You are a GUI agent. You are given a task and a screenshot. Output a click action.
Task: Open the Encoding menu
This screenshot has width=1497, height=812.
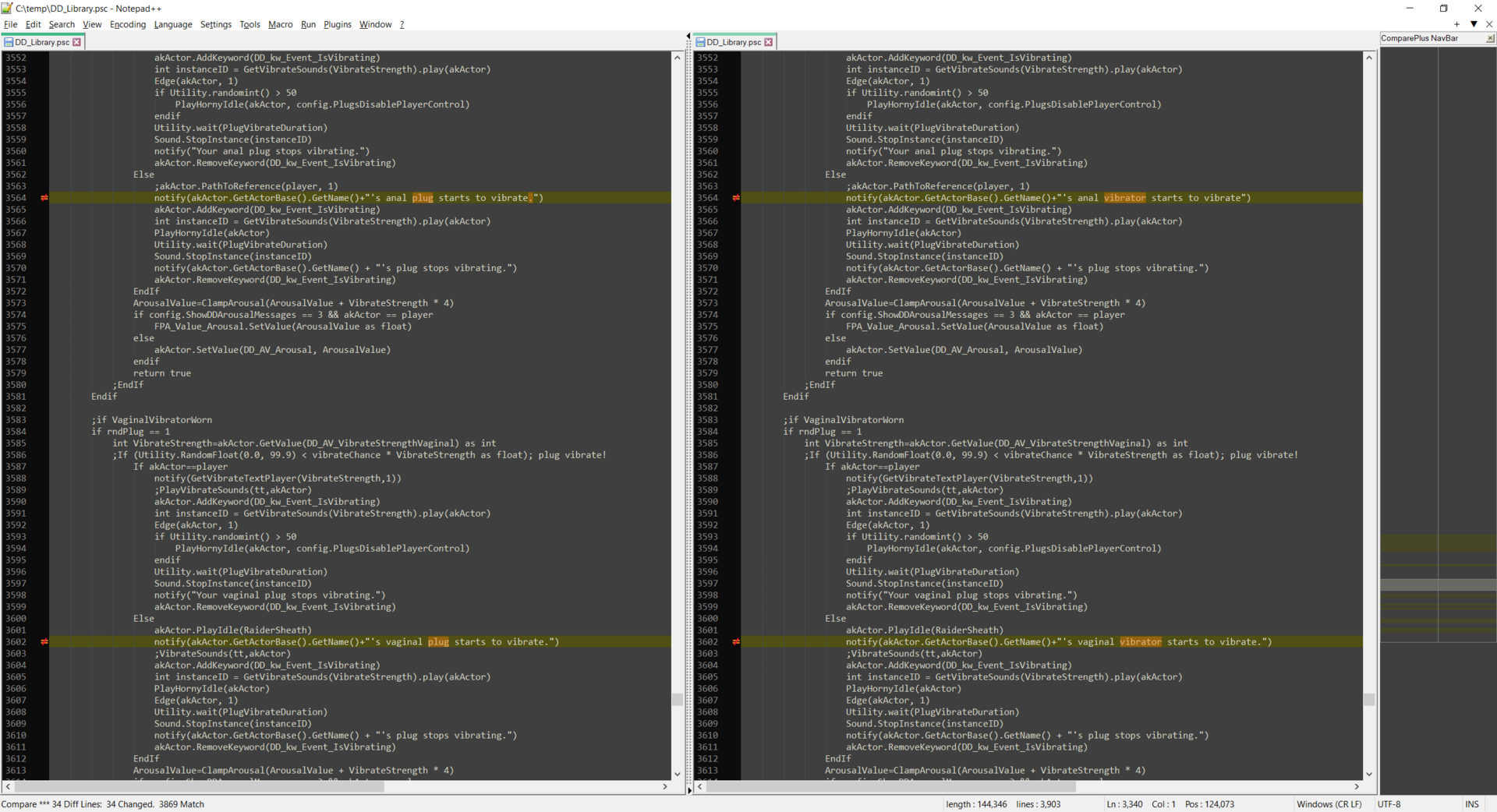pyautogui.click(x=128, y=24)
